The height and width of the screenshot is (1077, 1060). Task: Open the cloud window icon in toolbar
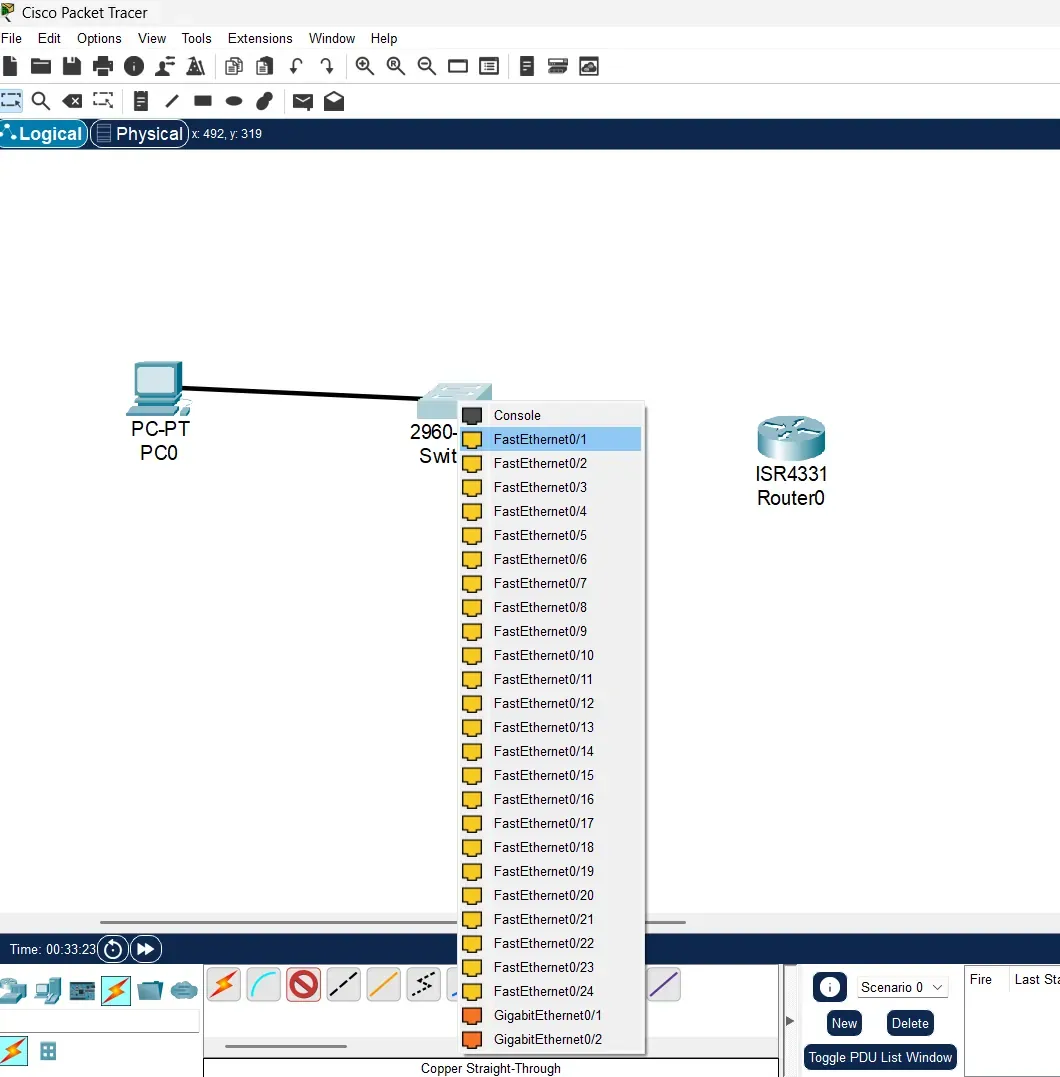coord(589,67)
